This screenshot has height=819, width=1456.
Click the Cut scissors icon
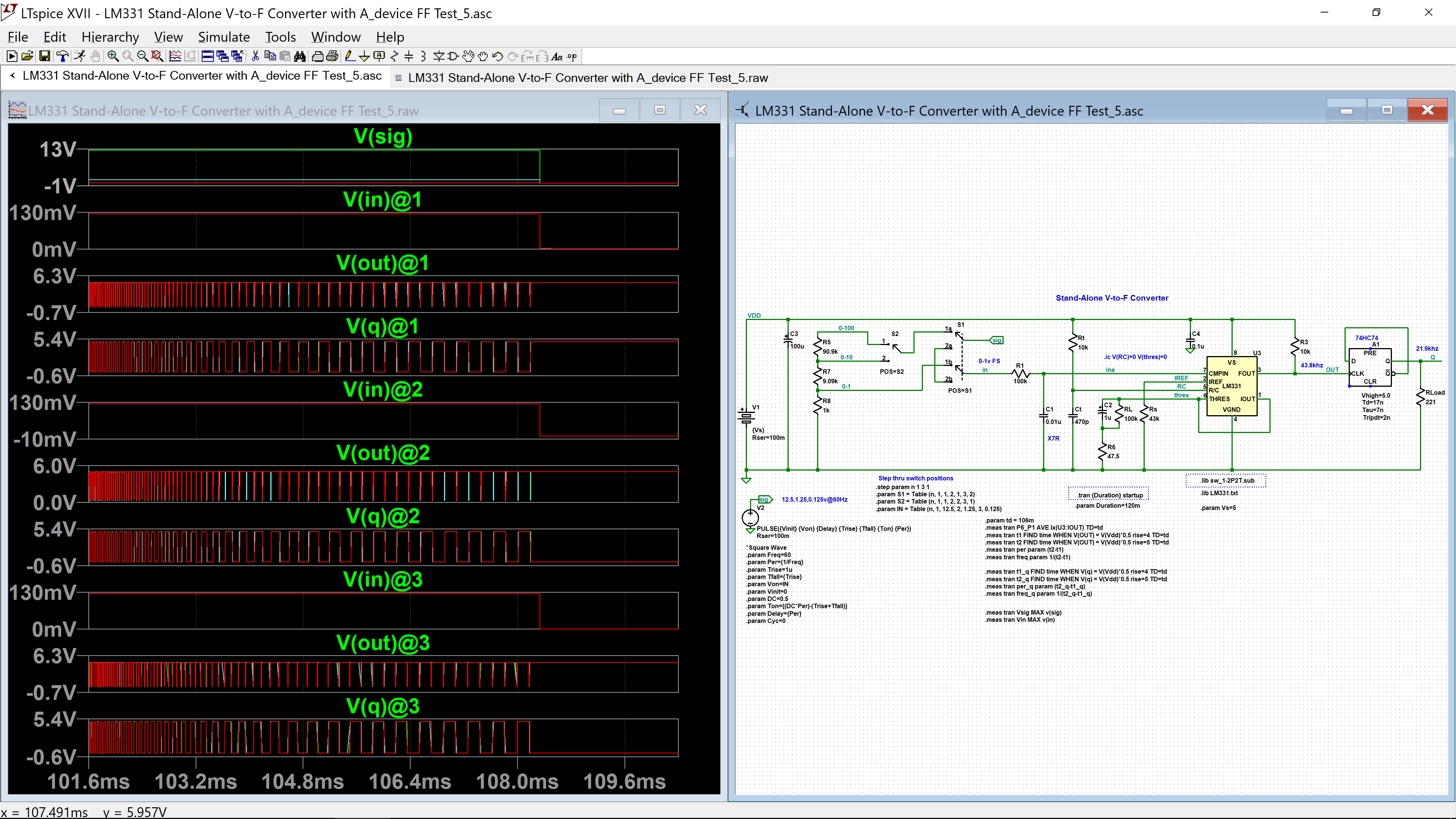(256, 56)
